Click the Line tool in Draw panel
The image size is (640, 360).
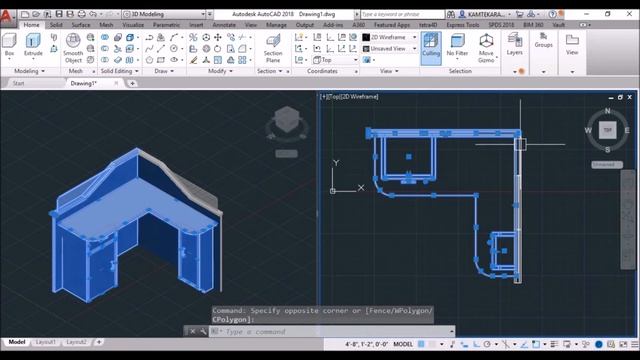pyautogui.click(x=161, y=49)
